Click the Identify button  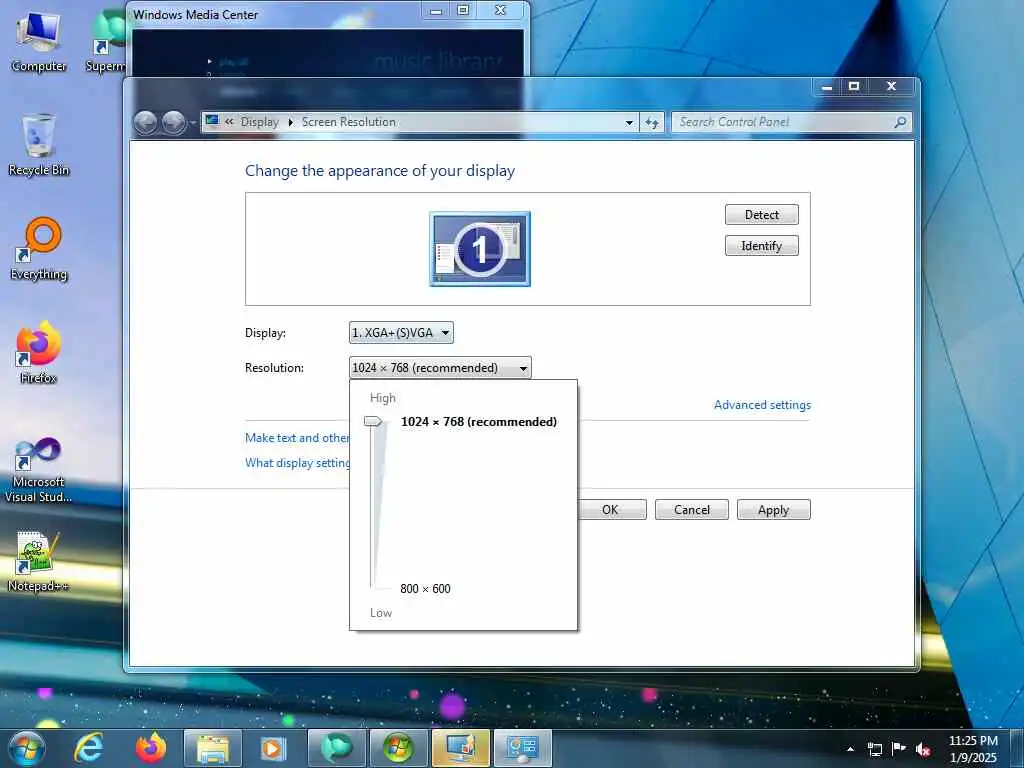(761, 246)
